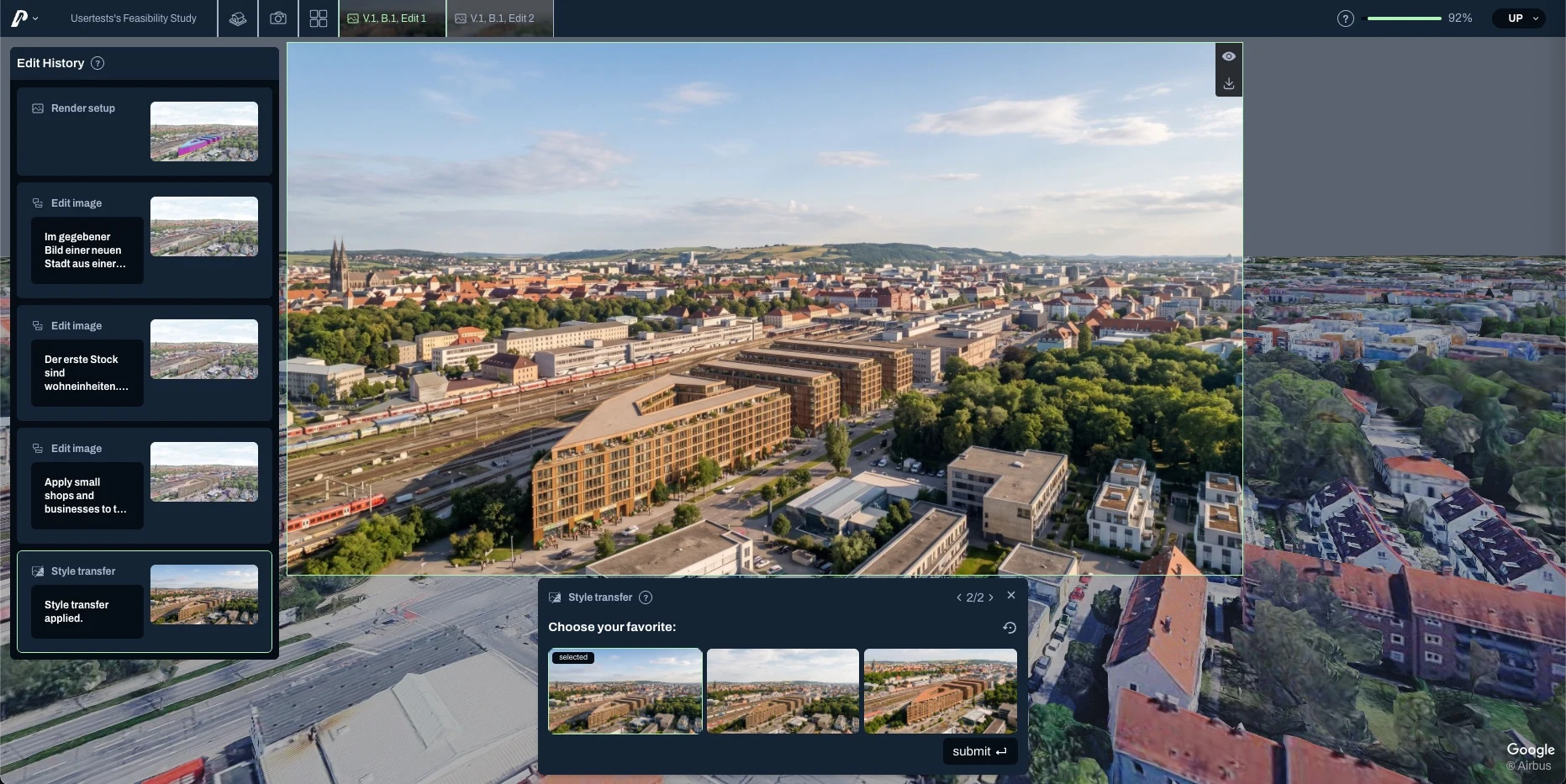Download the rendered image

coord(1229,83)
